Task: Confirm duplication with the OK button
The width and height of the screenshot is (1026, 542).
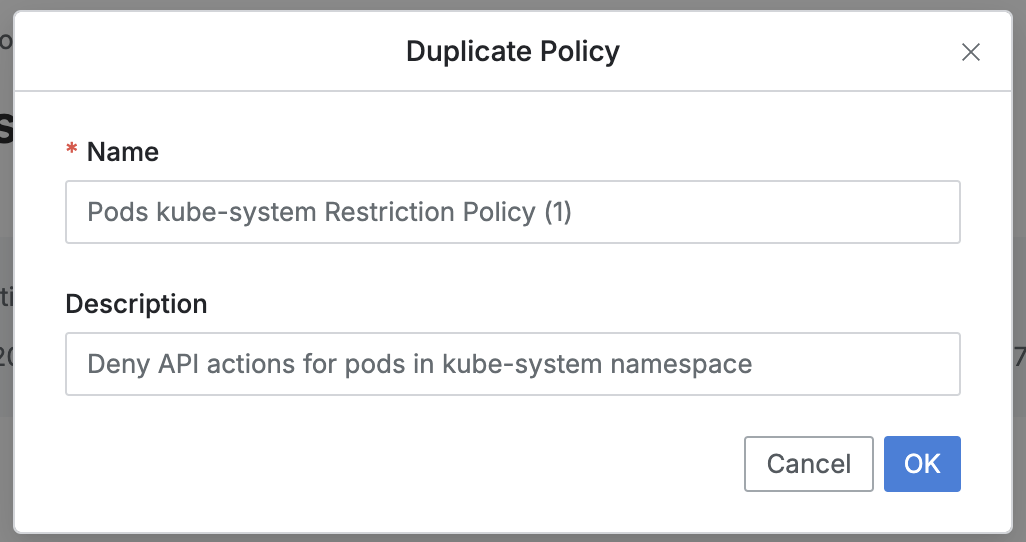Action: click(922, 464)
